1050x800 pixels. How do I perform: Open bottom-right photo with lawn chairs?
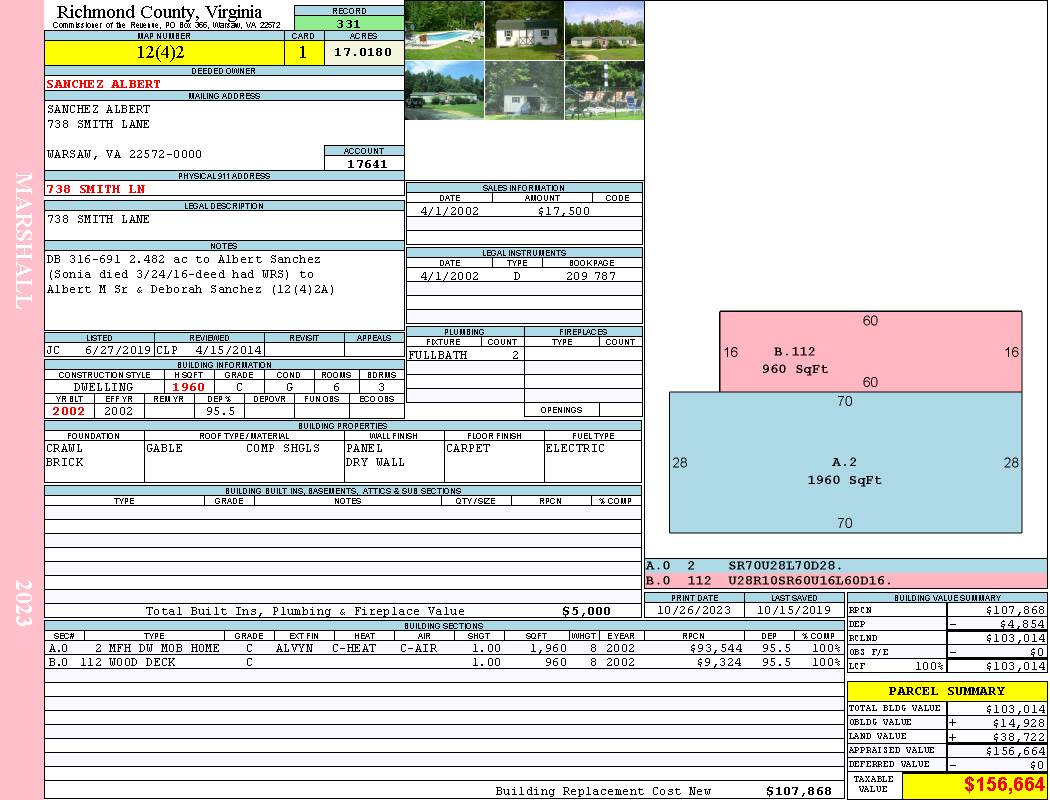604,90
